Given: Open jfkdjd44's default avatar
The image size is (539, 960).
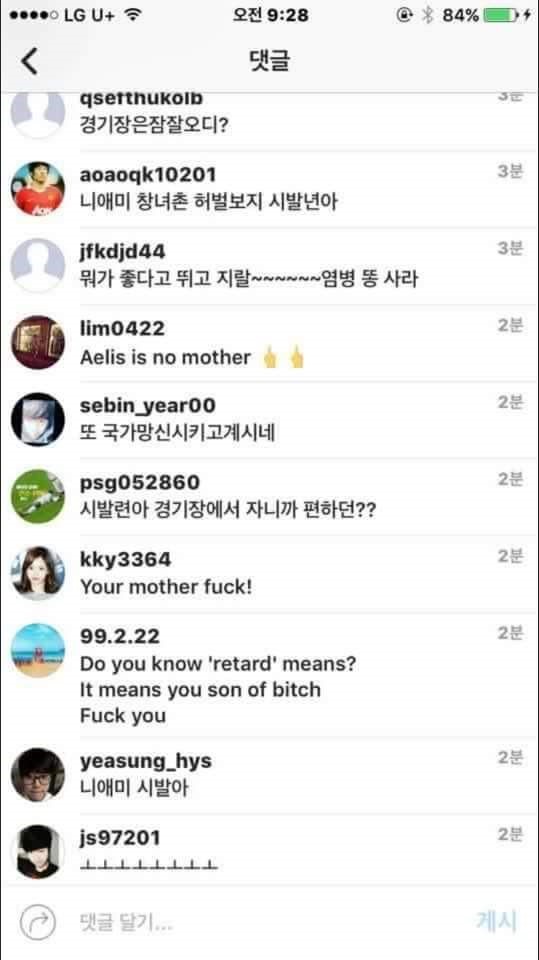Looking at the screenshot, I should point(38,265).
